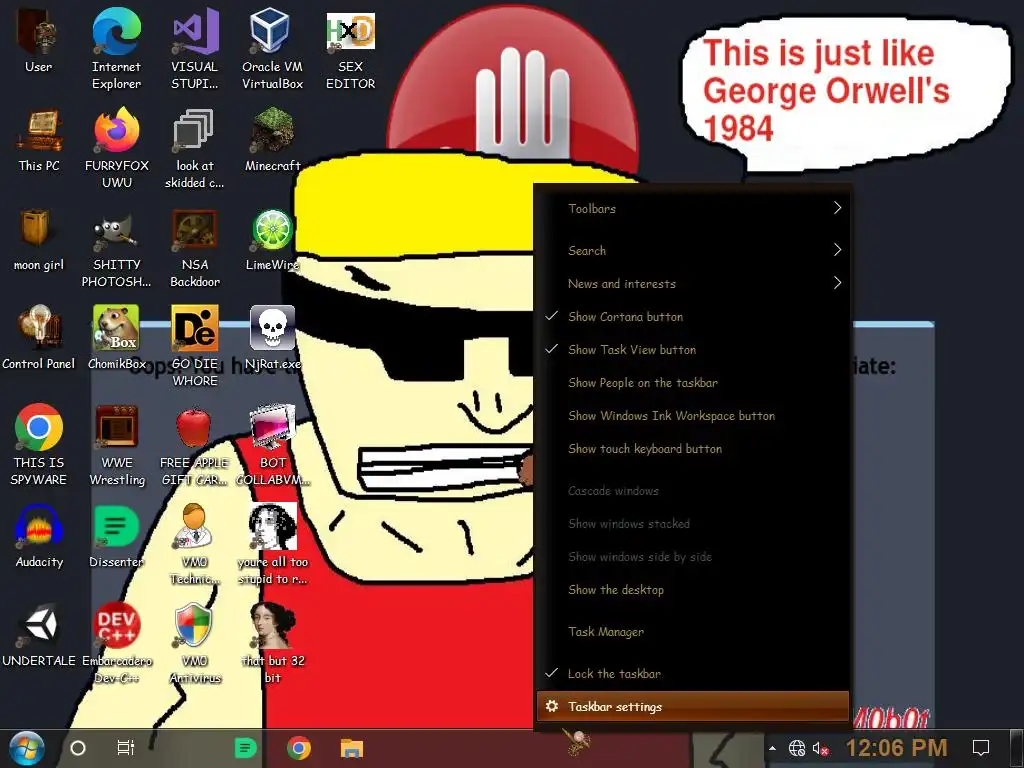1024x768 pixels.
Task: Open the 'that but 32 bit' icon
Action: click(272, 644)
